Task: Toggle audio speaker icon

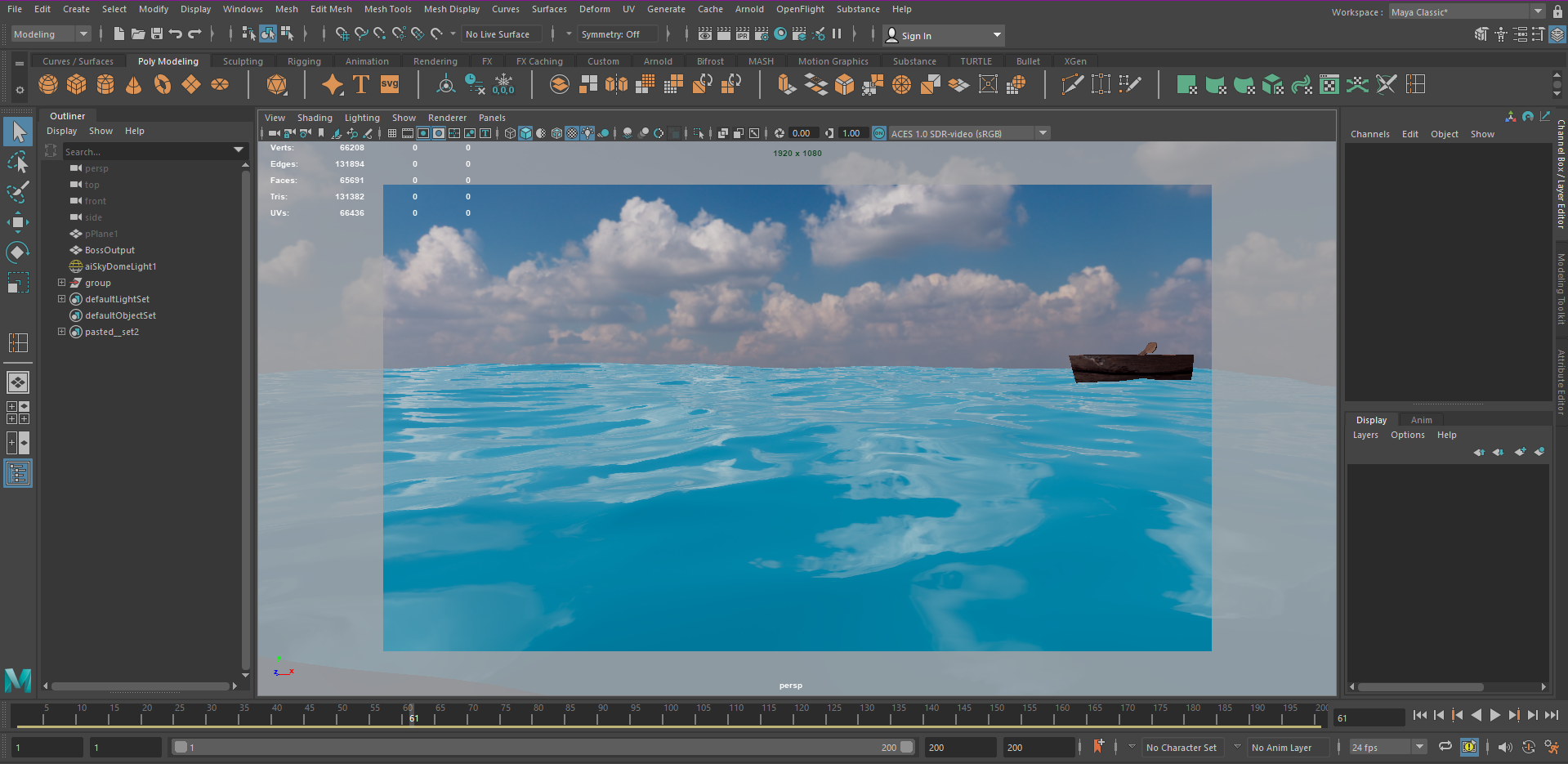Action: [1505, 747]
